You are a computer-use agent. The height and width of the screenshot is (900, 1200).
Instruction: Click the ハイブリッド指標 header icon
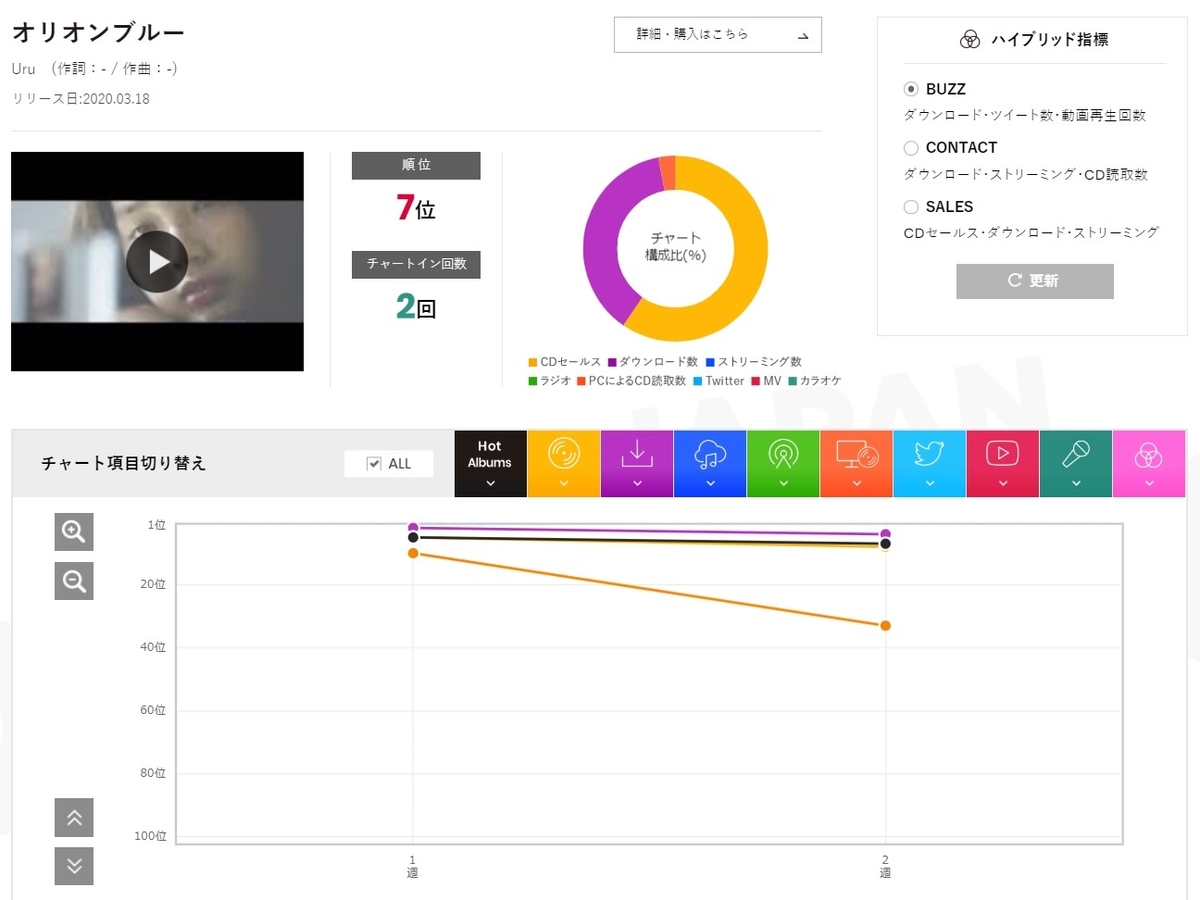tap(969, 40)
